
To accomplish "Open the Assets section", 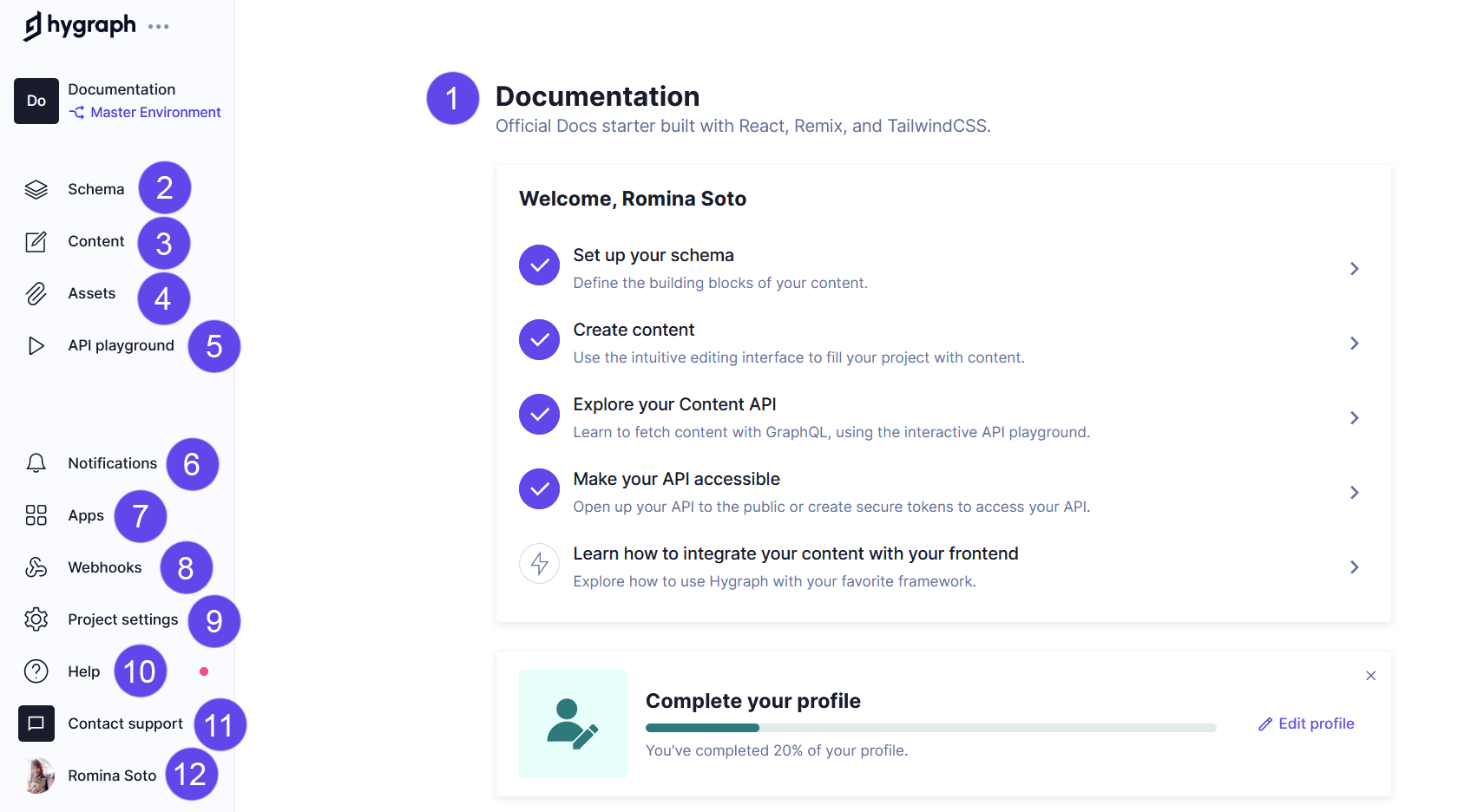I will click(x=91, y=293).
